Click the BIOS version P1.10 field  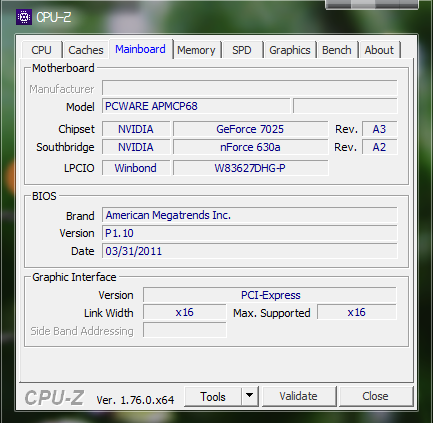pos(250,233)
